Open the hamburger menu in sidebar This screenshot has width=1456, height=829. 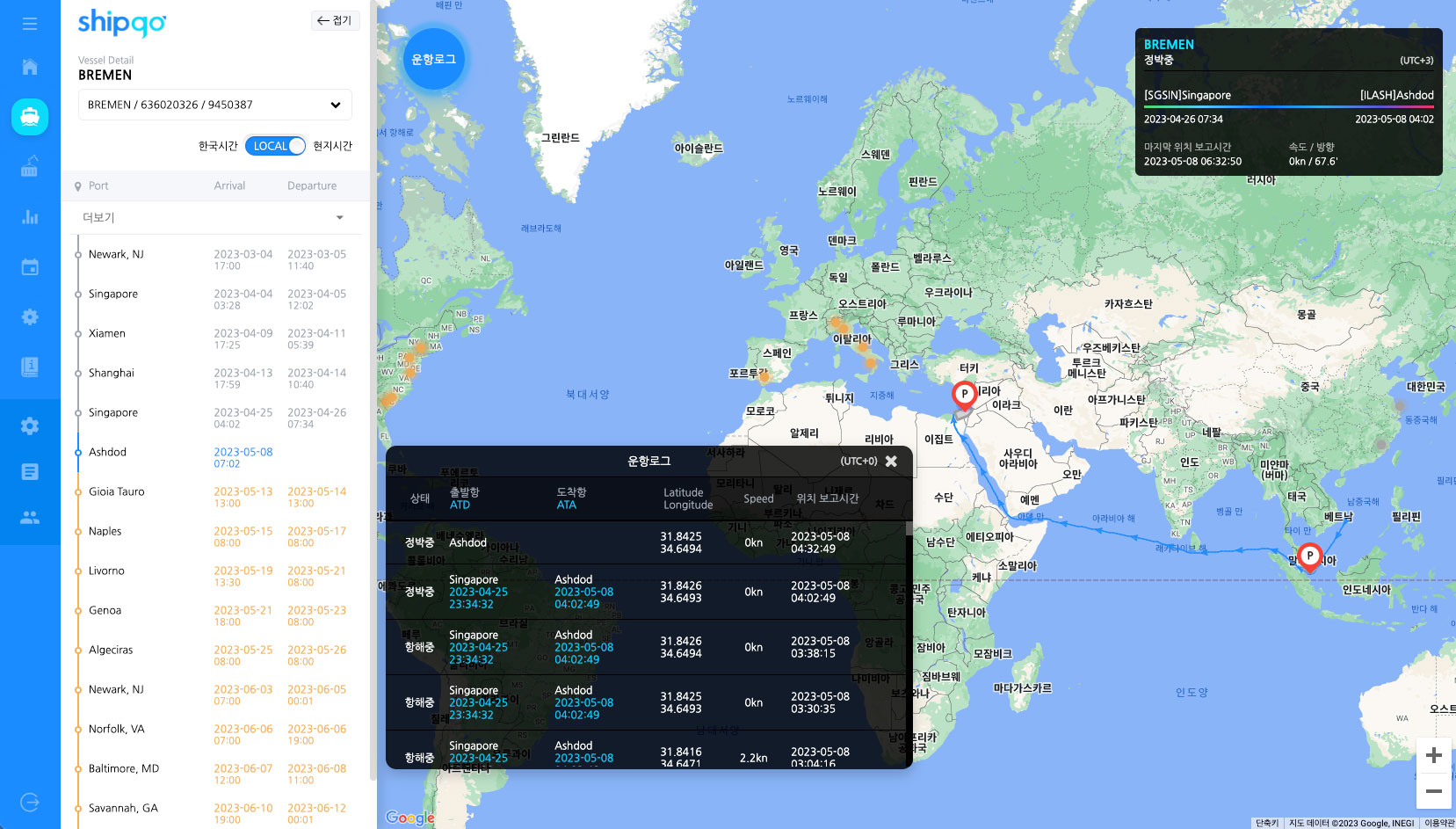click(x=30, y=24)
